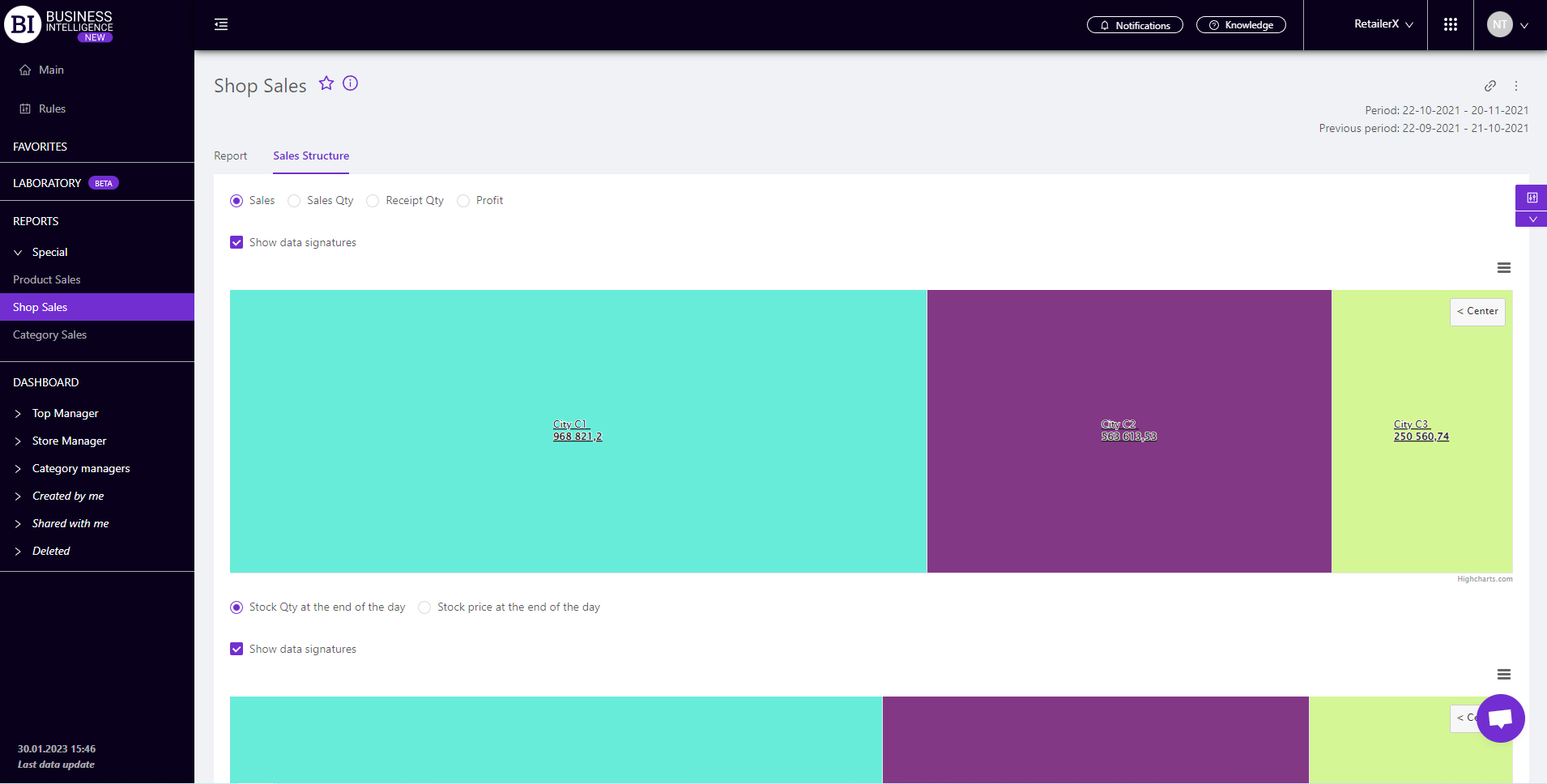Switch to the Report tab
Image resolution: width=1547 pixels, height=784 pixels.
pos(230,156)
